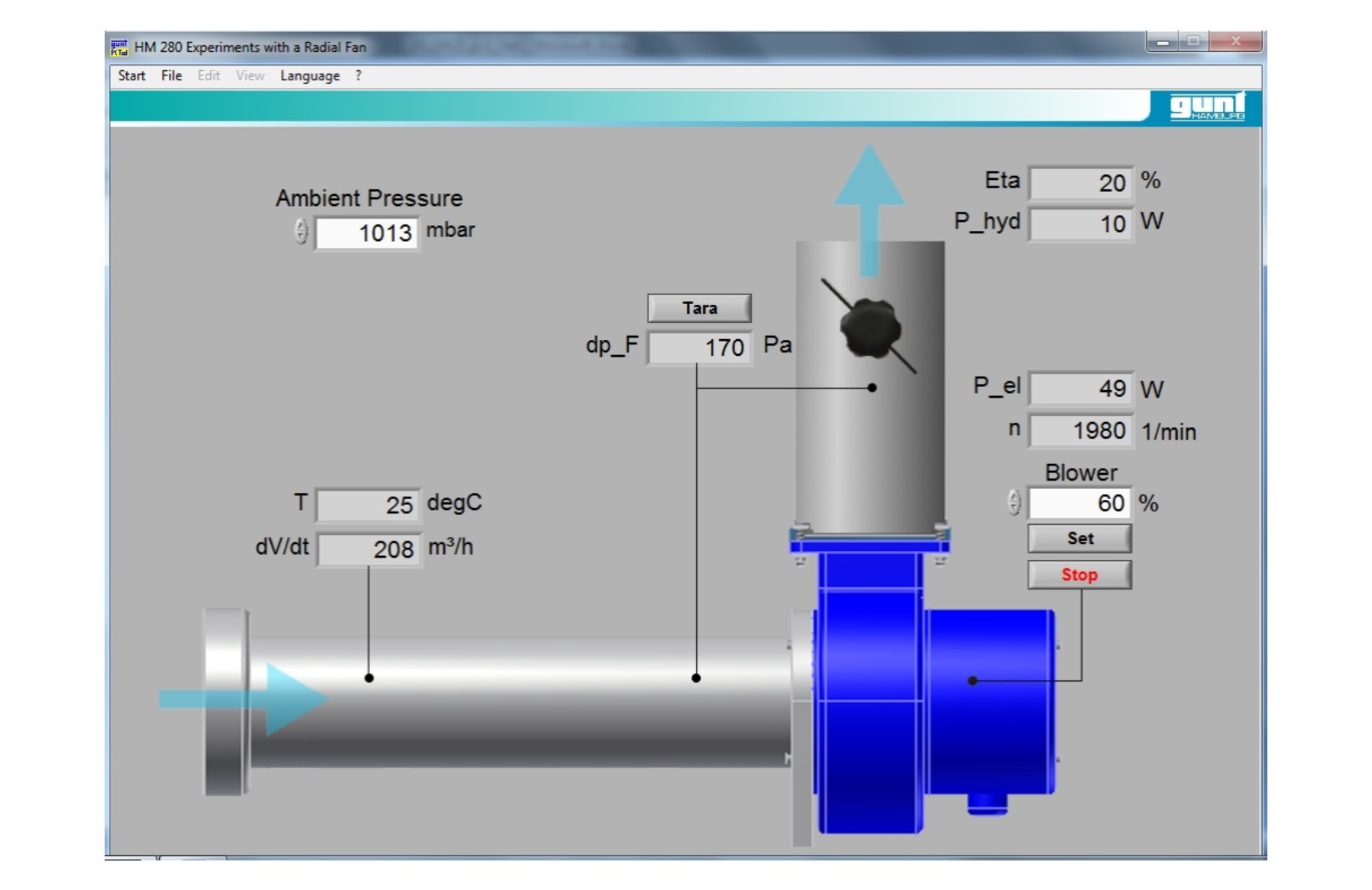Minimize the HM 280 window

[1163, 41]
